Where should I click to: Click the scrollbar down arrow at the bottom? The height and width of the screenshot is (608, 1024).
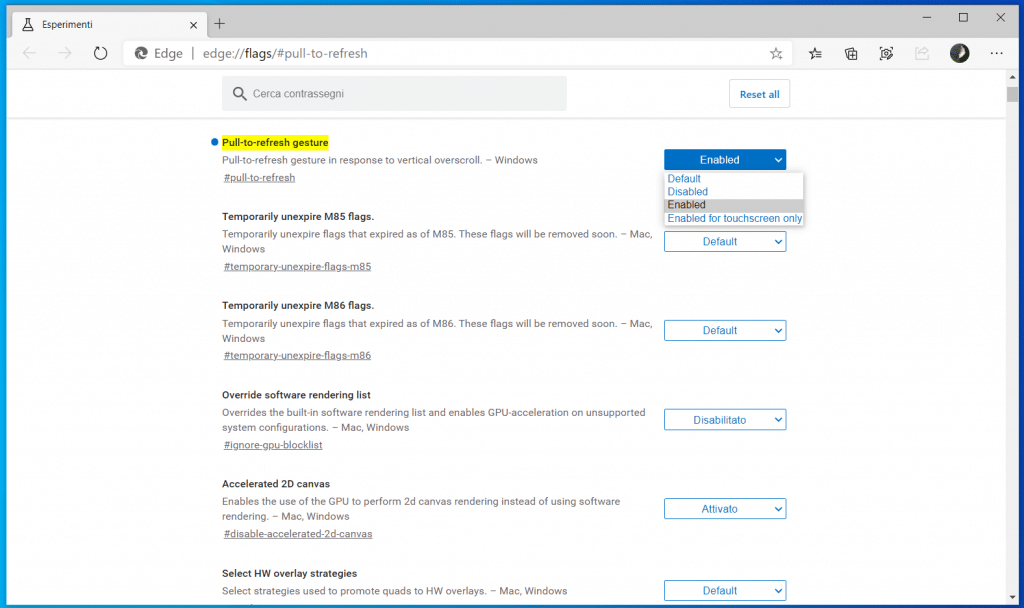coord(1012,597)
